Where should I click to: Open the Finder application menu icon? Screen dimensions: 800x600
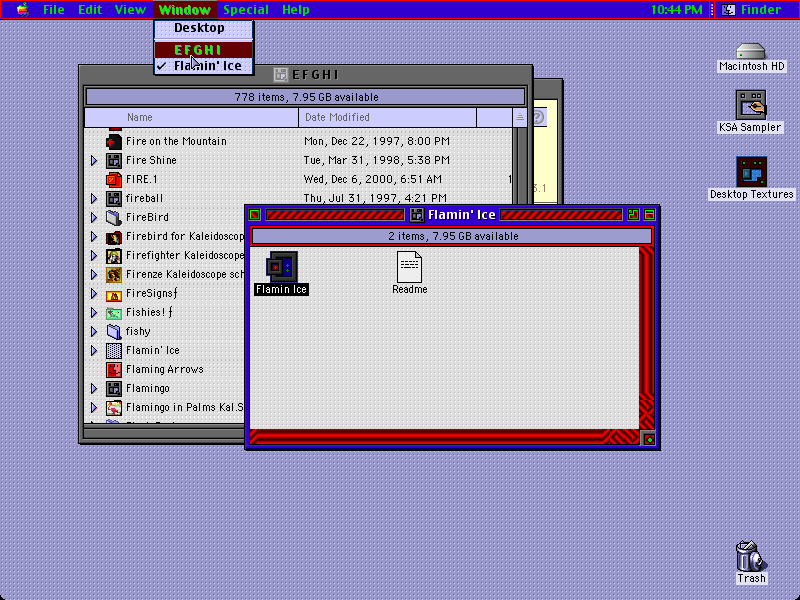click(x=729, y=9)
